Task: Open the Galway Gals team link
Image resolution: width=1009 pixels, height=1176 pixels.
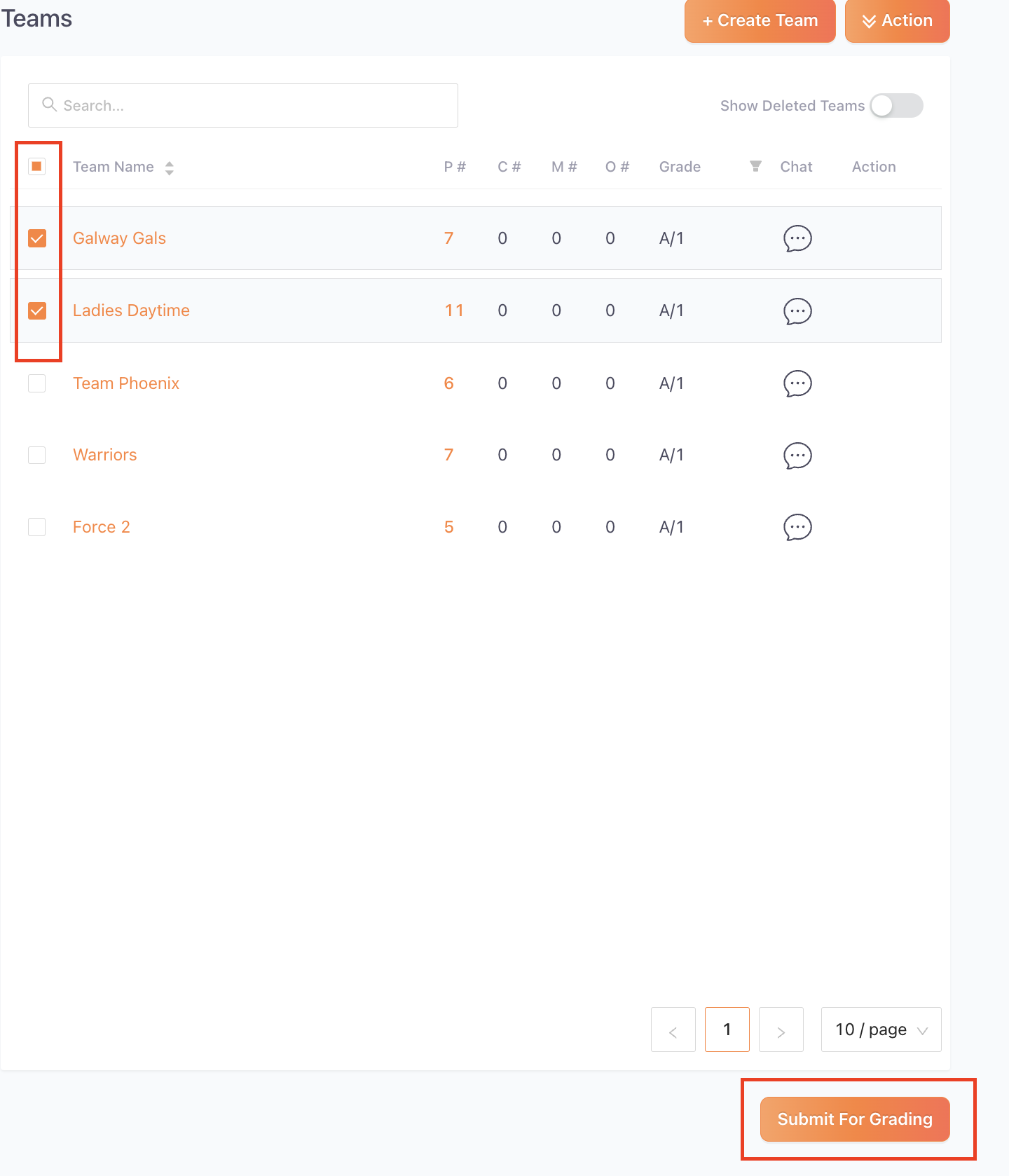Action: tap(119, 238)
